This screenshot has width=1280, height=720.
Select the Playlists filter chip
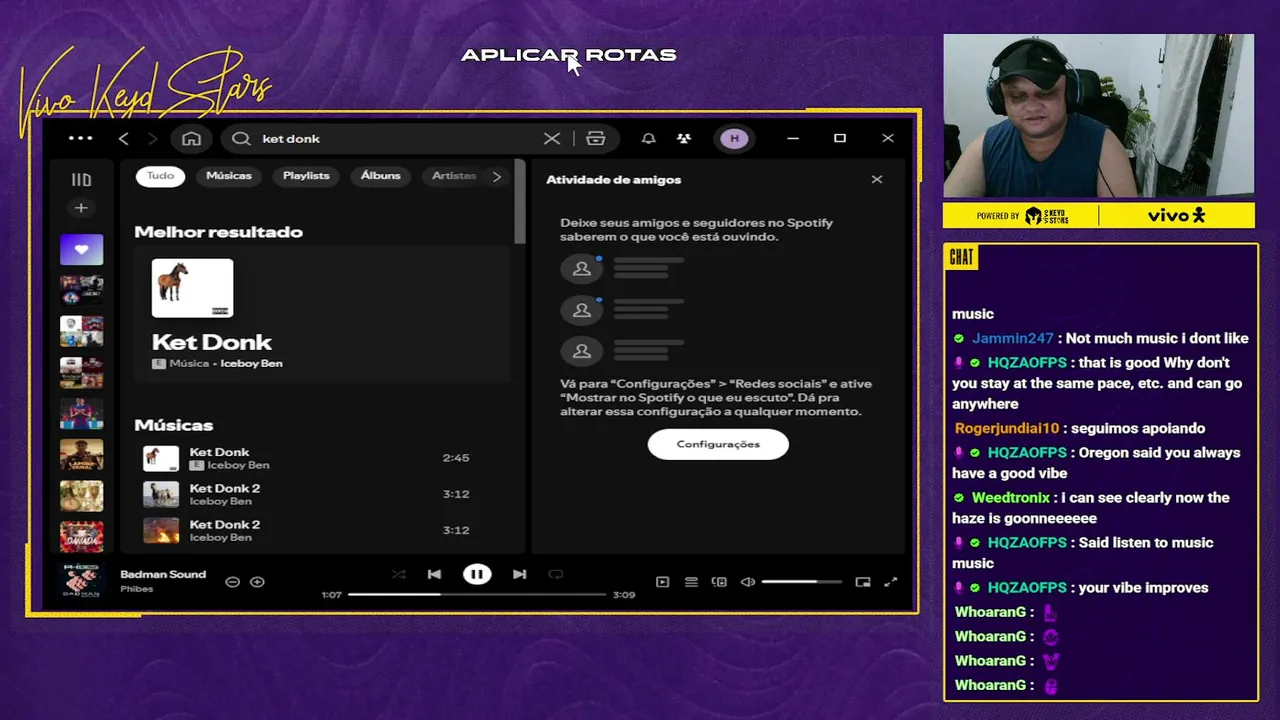[x=306, y=176]
